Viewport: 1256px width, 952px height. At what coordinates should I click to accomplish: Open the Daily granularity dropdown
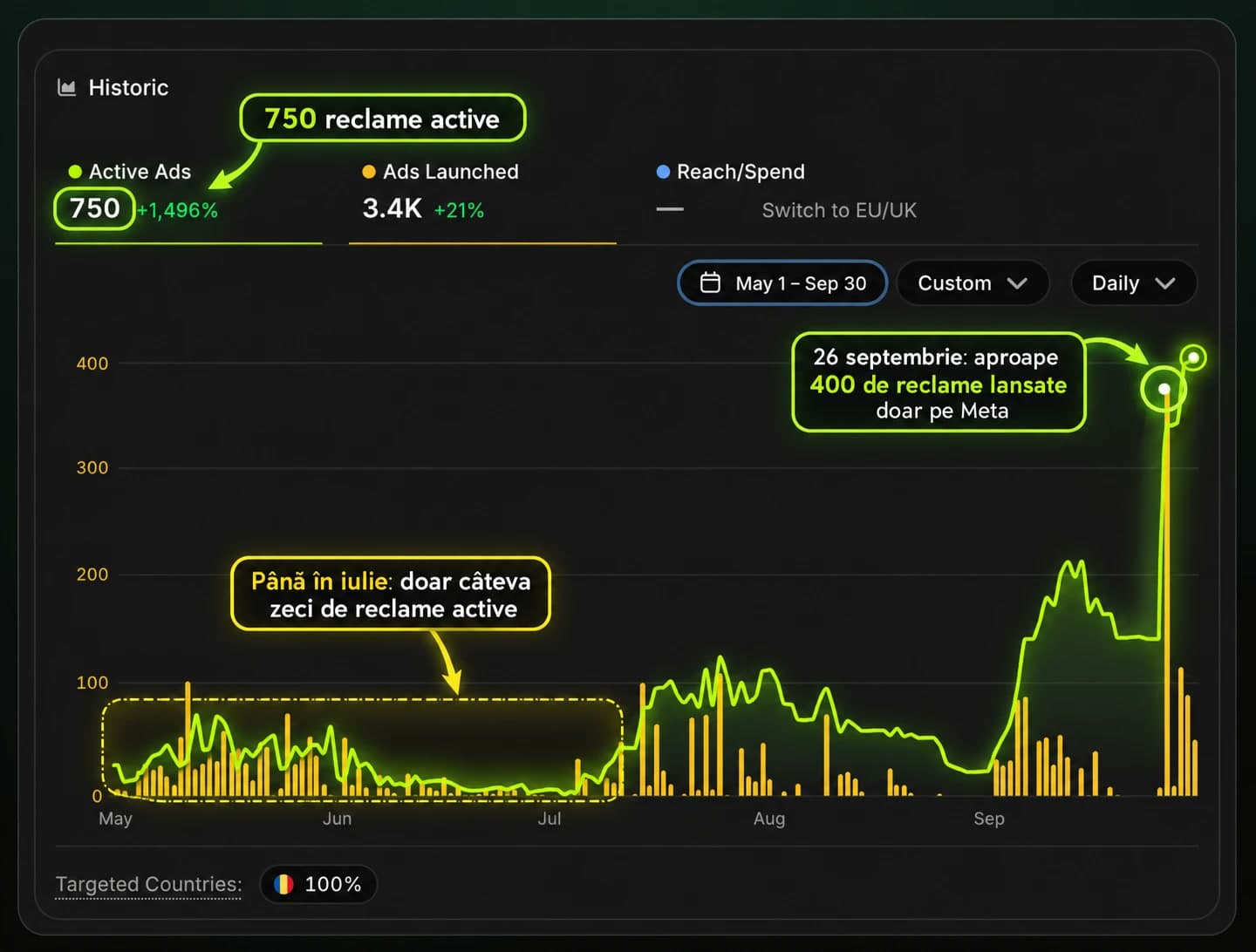(x=1133, y=283)
